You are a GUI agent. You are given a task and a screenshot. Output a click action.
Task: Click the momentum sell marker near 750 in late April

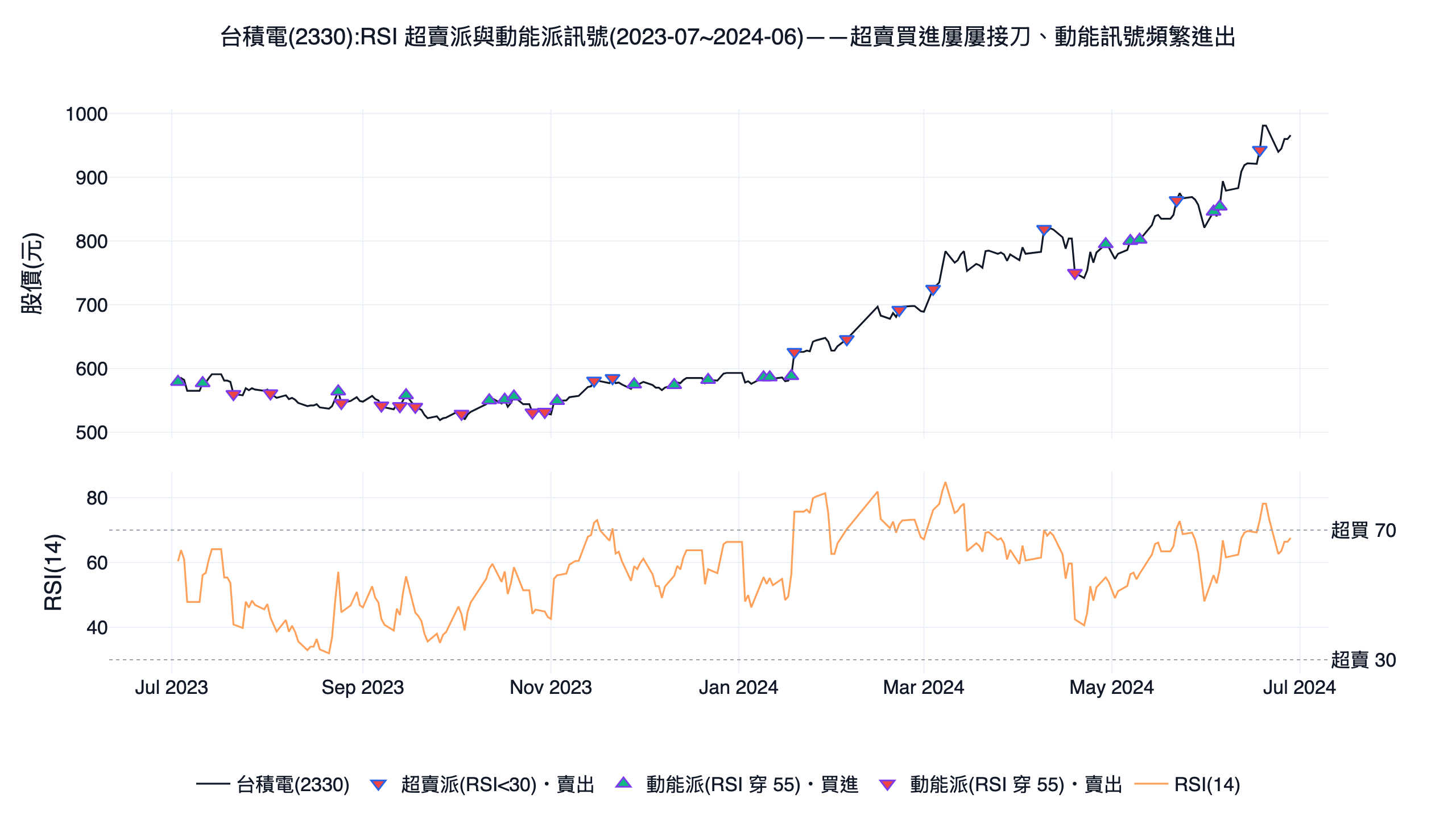coord(1074,274)
